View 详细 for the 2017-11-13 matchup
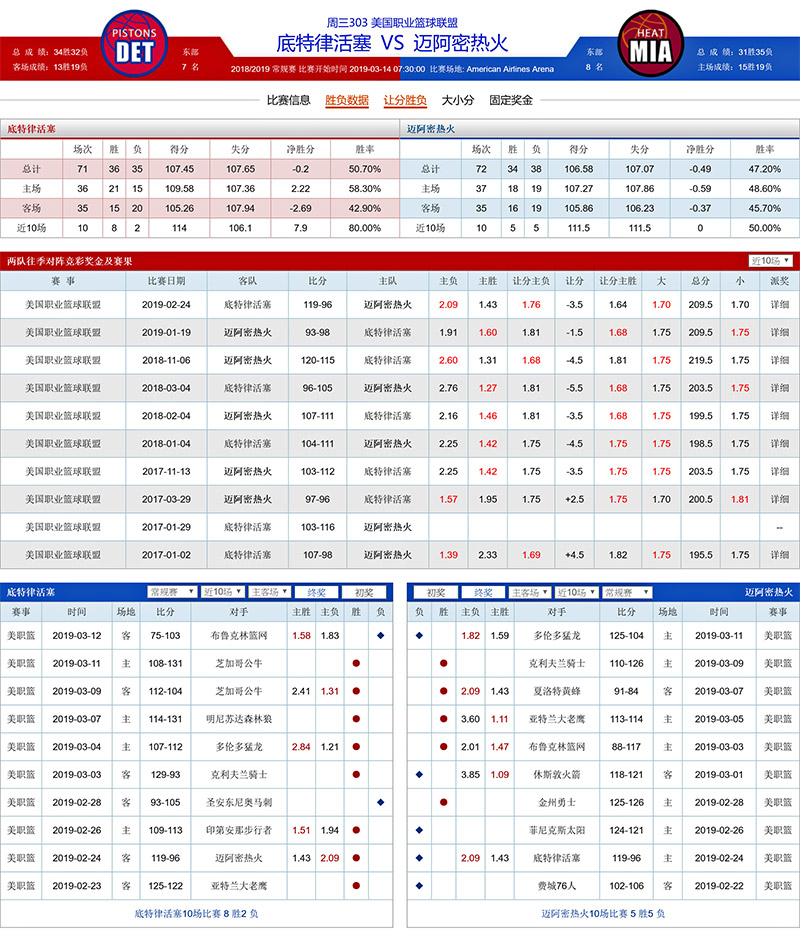The width and height of the screenshot is (800, 939). [780, 471]
